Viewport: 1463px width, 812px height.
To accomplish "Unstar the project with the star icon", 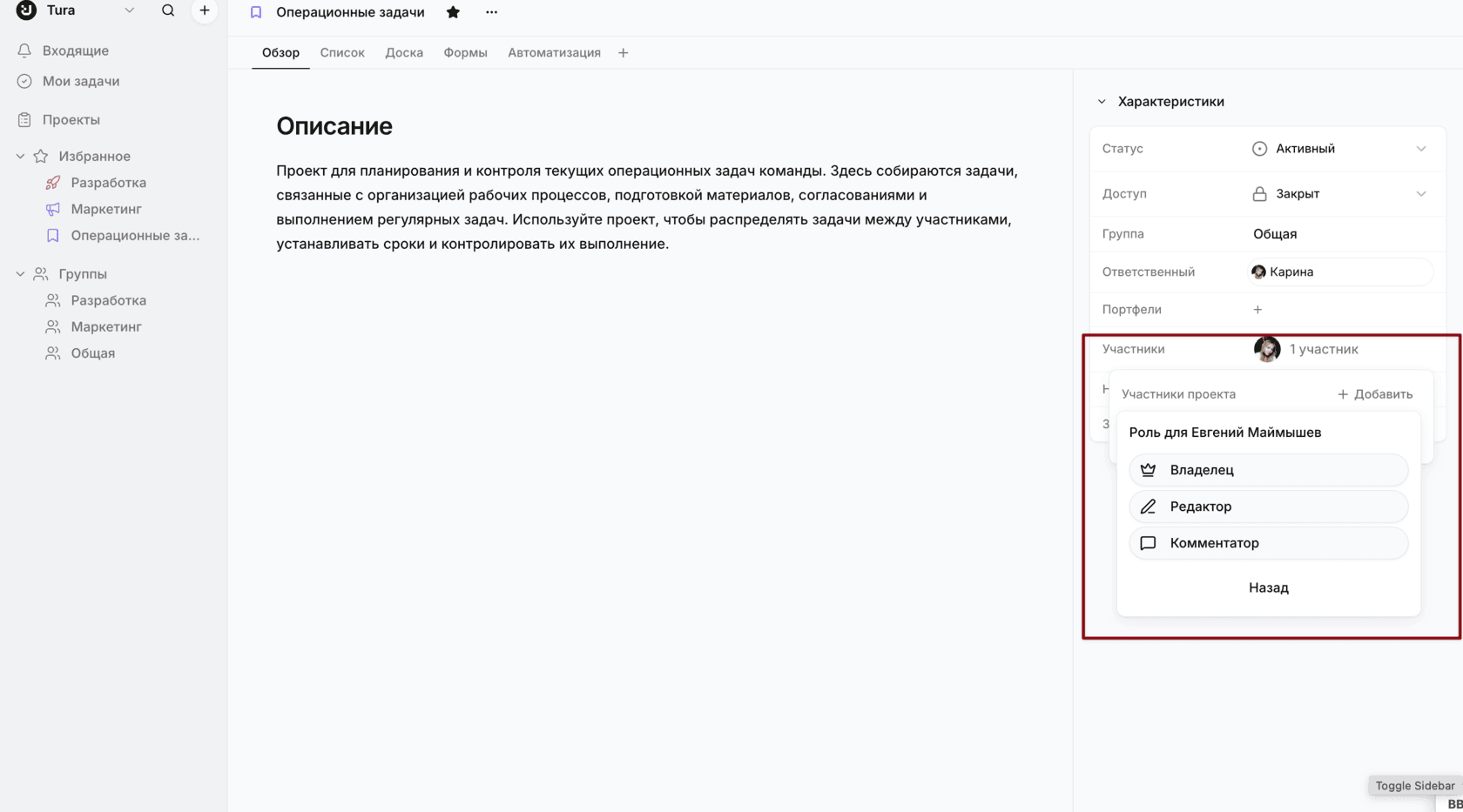I will (453, 12).
